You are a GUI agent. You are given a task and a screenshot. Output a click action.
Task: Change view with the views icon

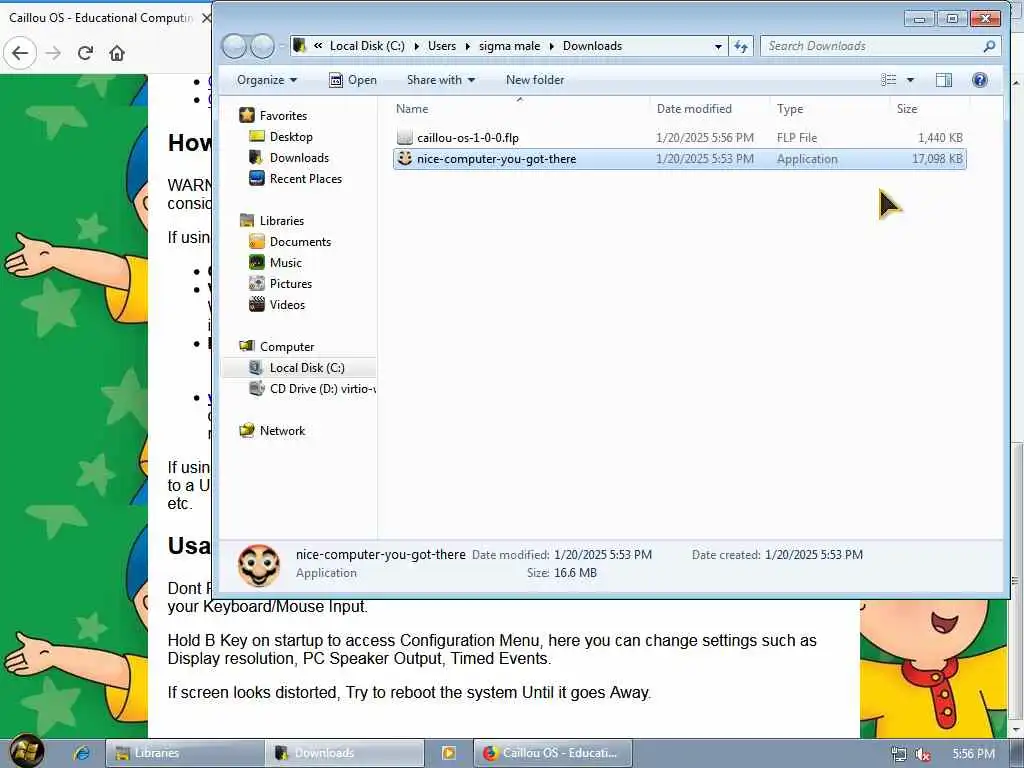(x=888, y=80)
